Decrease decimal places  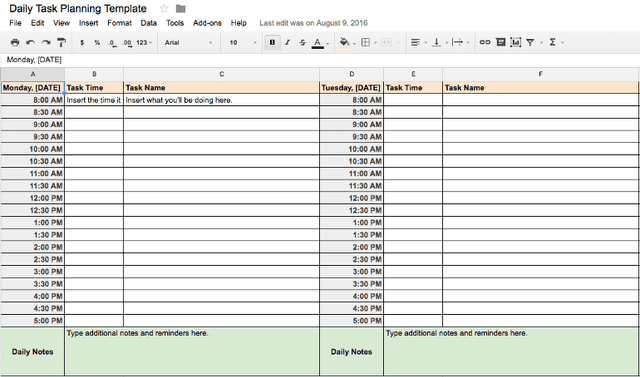tap(113, 43)
